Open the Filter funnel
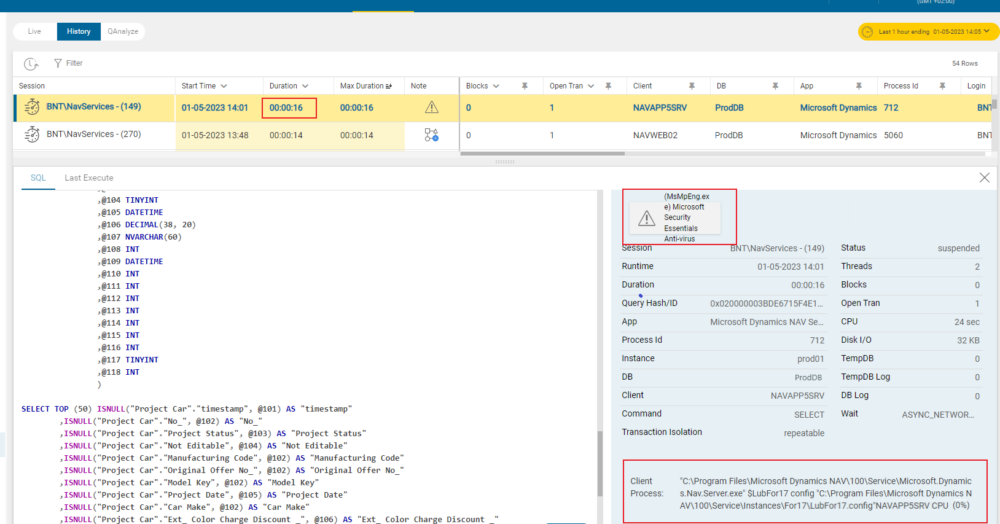 pyautogui.click(x=68, y=63)
